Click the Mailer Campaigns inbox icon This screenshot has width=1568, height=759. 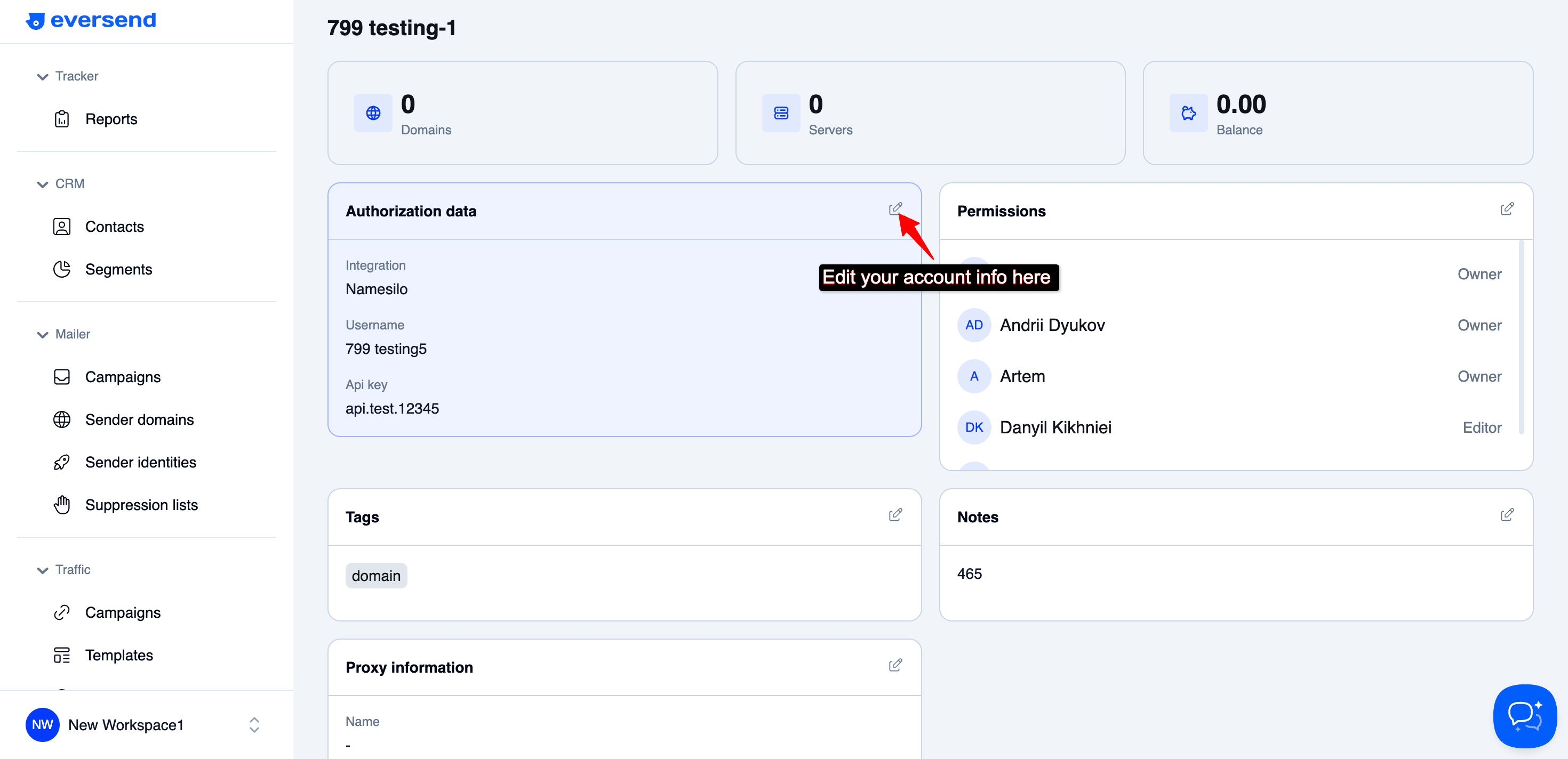[61, 377]
